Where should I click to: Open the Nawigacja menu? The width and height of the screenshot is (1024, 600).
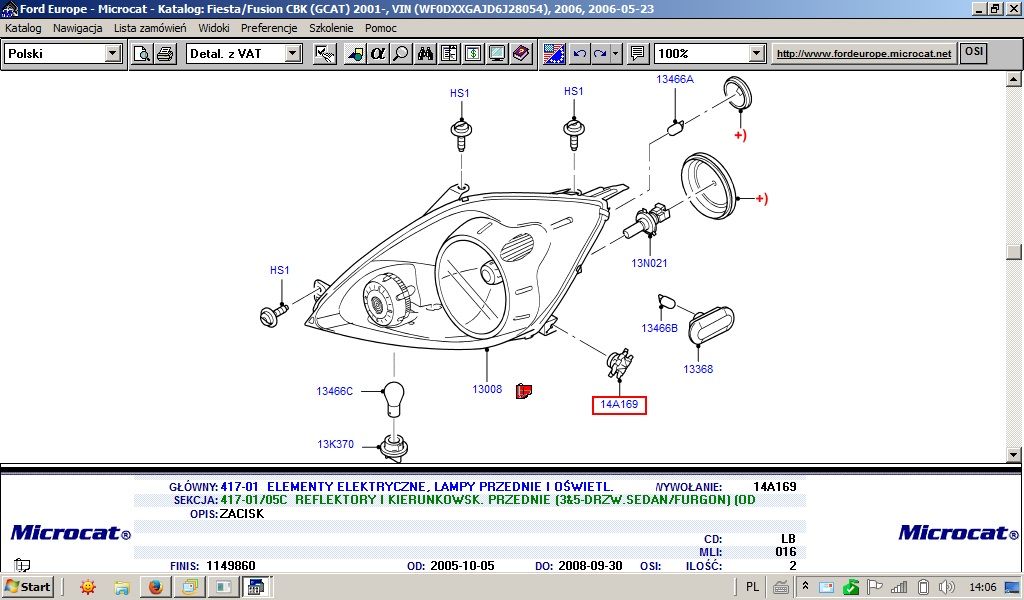tap(78, 28)
